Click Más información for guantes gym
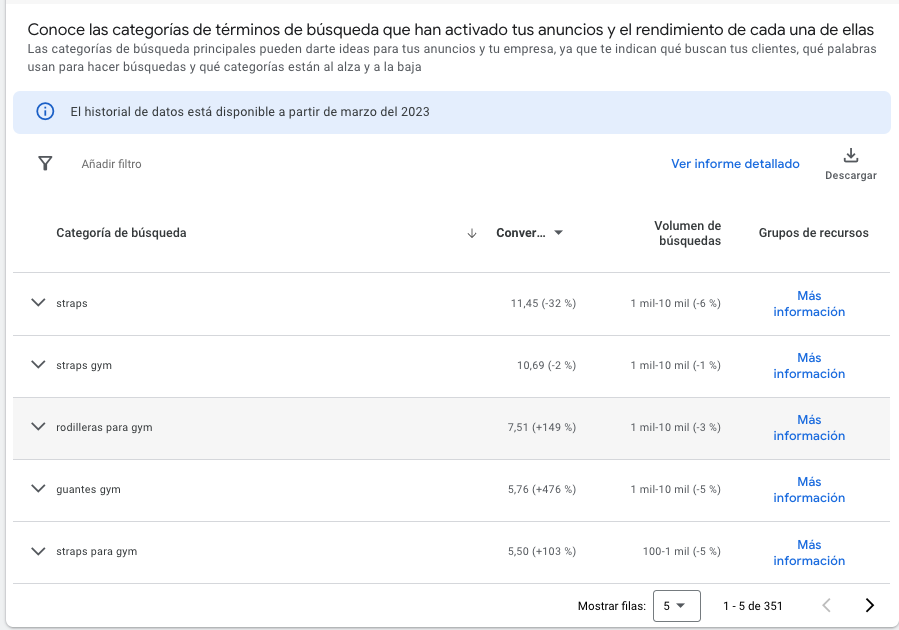 pyautogui.click(x=808, y=489)
